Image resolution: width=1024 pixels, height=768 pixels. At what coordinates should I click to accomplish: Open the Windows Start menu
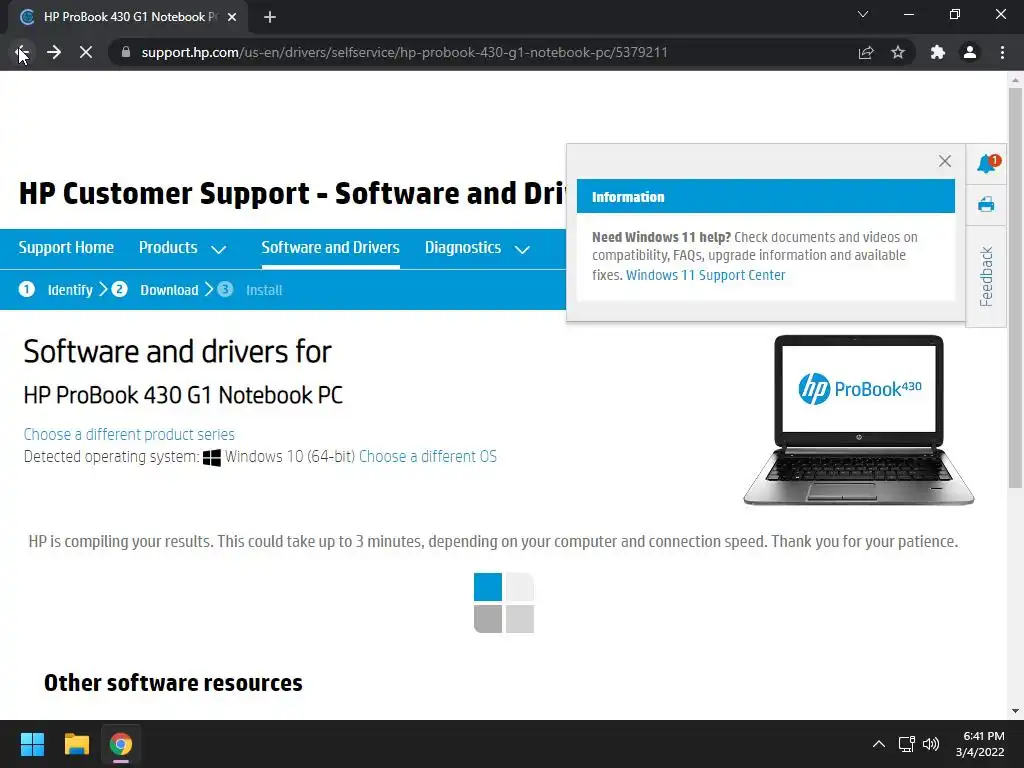click(32, 744)
